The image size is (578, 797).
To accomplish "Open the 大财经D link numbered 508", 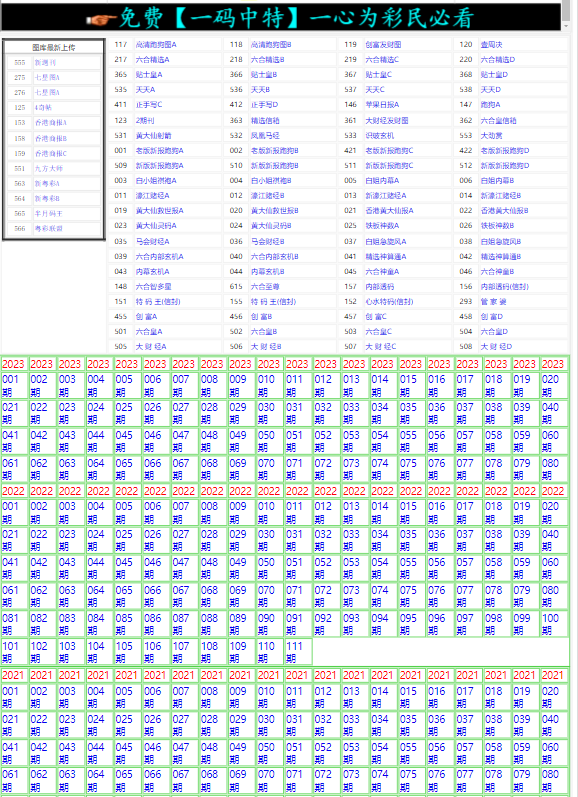I will pos(496,347).
